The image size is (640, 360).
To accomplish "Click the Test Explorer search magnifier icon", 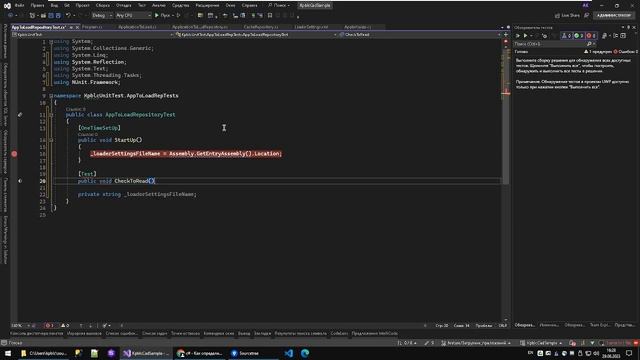I will coord(589,44).
